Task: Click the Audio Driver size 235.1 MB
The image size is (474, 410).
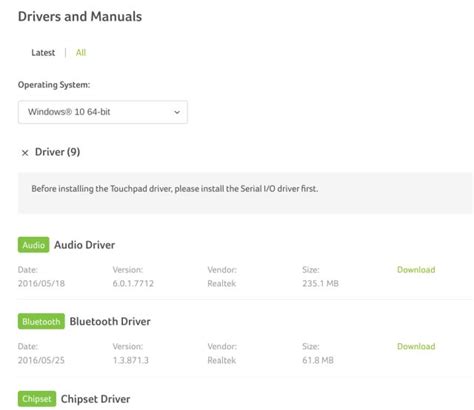Action: tap(320, 284)
